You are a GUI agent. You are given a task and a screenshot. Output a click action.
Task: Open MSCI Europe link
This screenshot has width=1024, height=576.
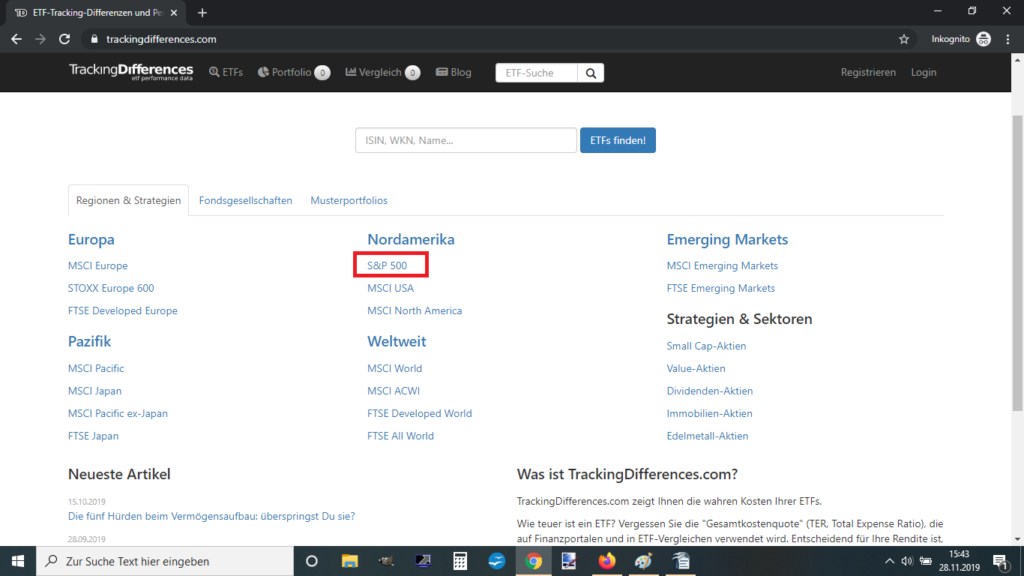pos(98,266)
